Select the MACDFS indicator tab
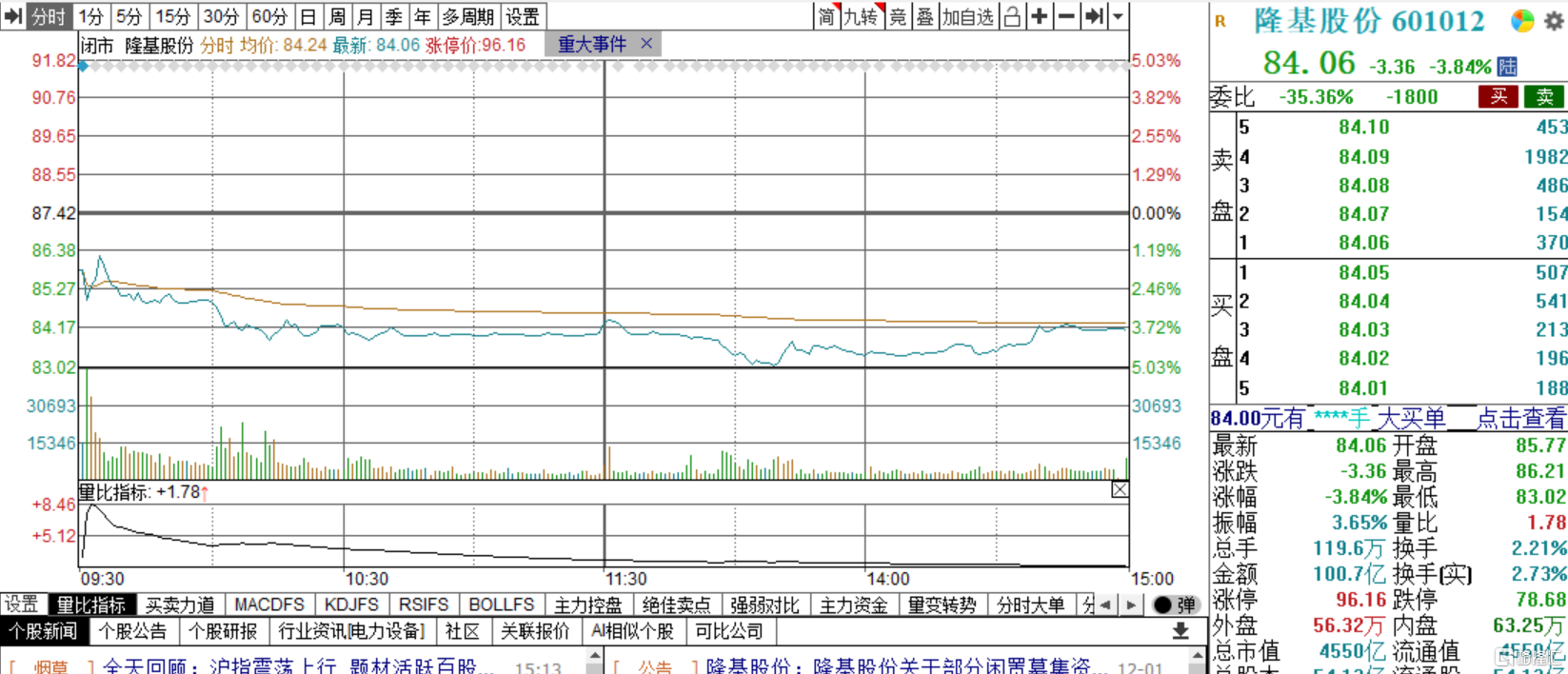Viewport: 1568px width, 674px height. click(269, 605)
